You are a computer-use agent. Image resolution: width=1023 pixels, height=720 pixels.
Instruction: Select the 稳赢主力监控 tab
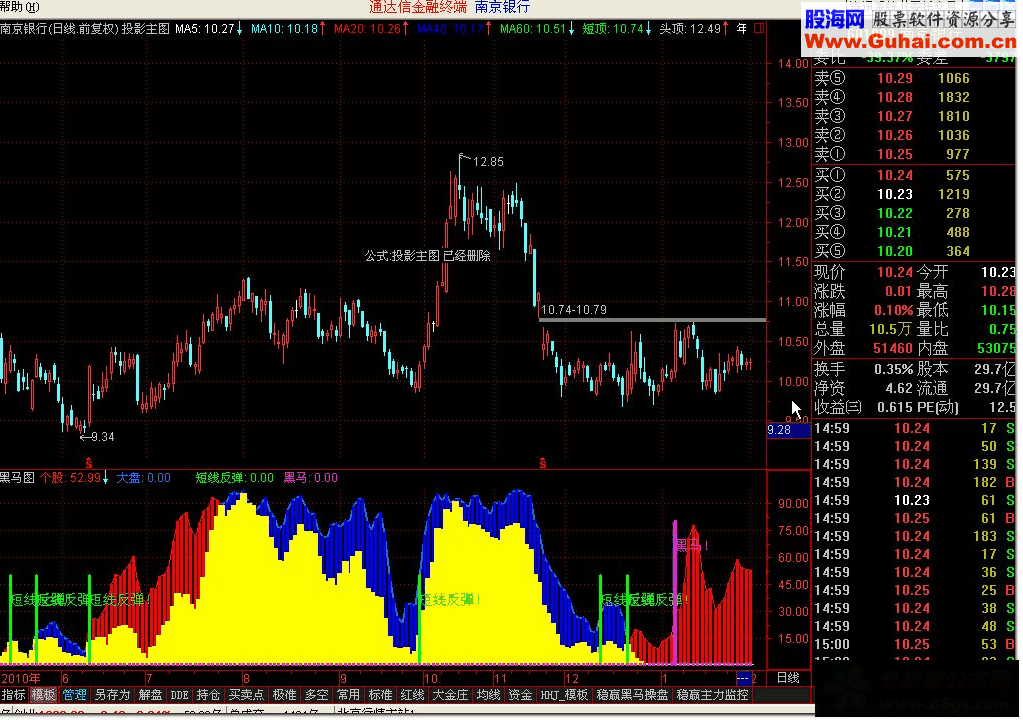712,695
